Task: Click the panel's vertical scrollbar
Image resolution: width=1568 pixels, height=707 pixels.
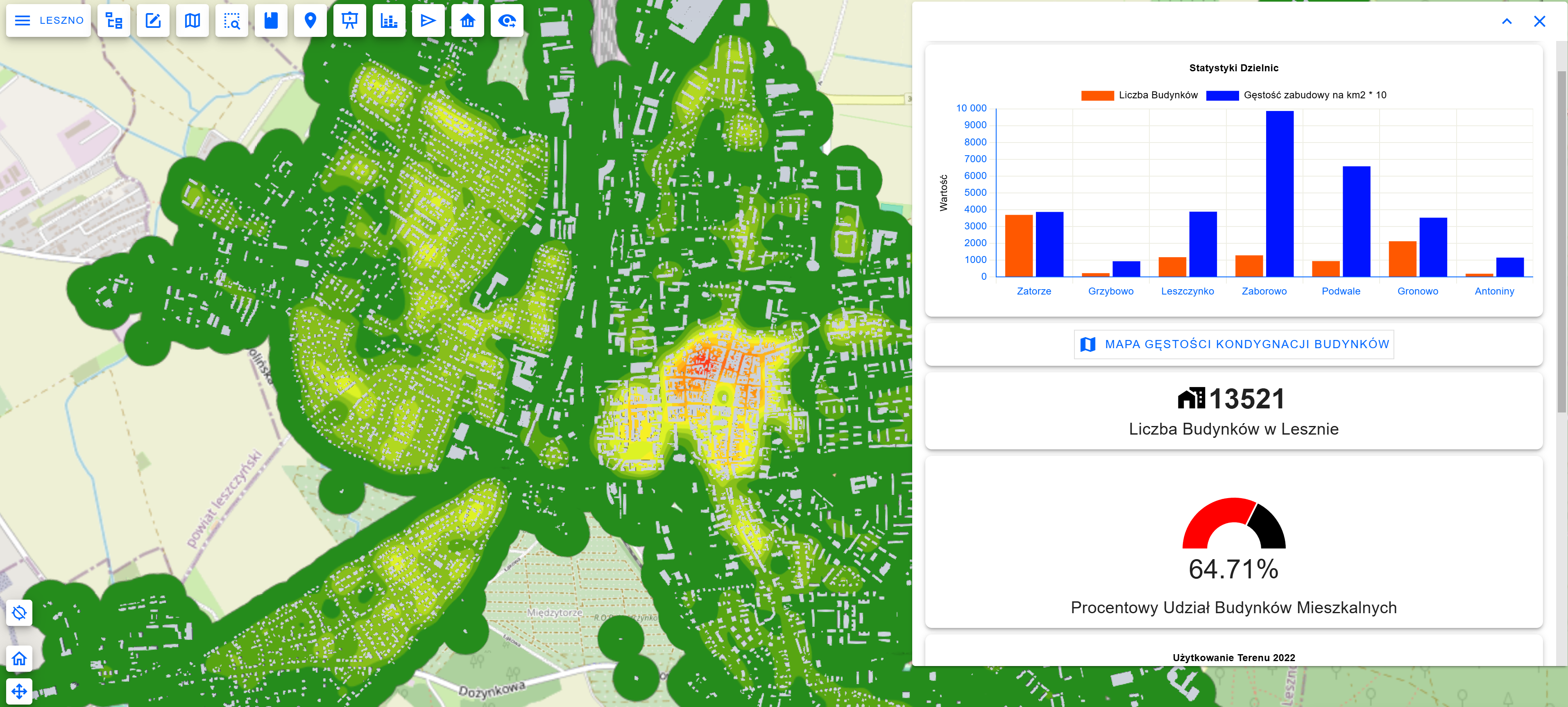Action: coord(1562,244)
